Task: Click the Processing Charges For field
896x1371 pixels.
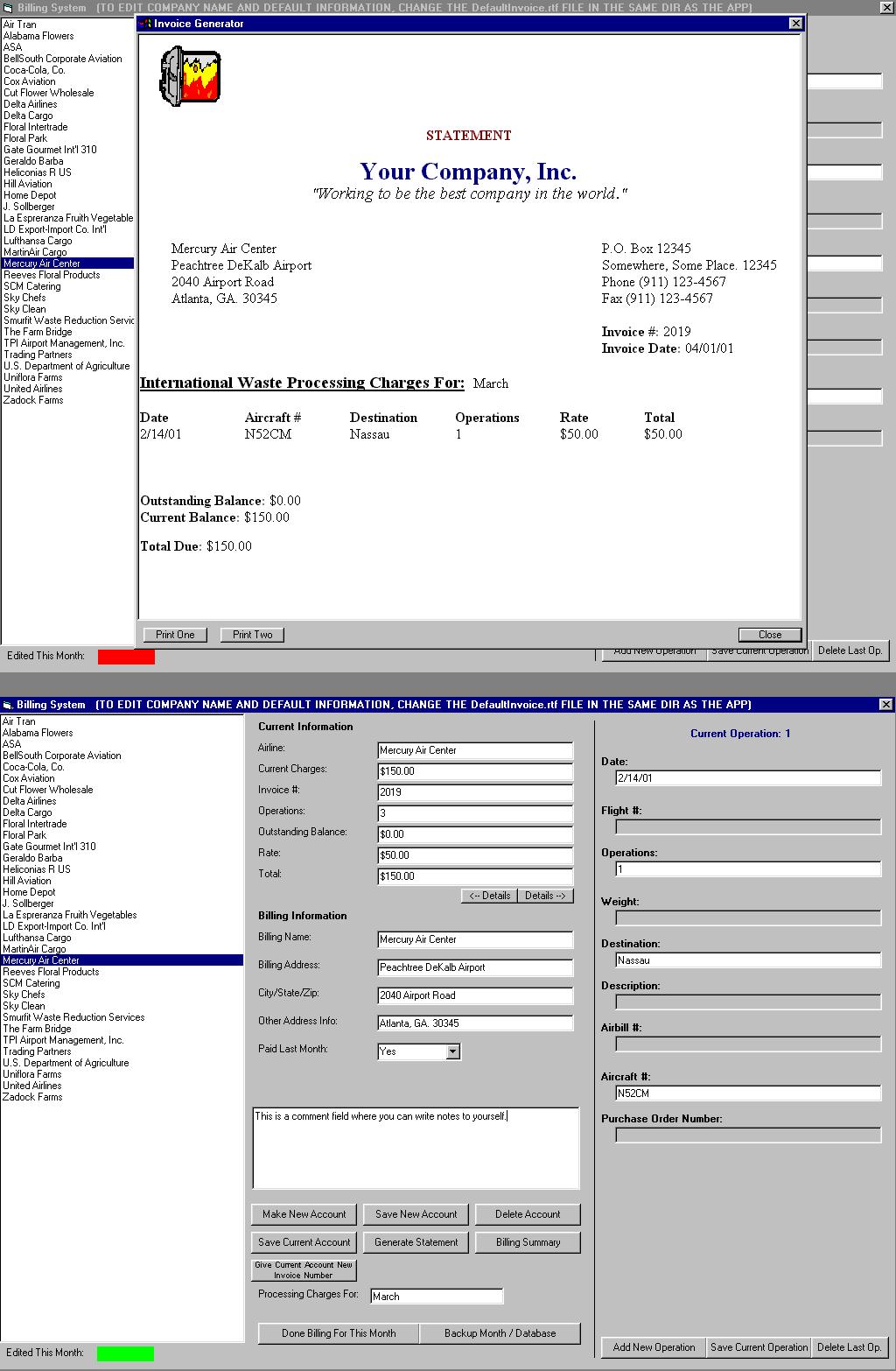Action: tap(436, 1297)
